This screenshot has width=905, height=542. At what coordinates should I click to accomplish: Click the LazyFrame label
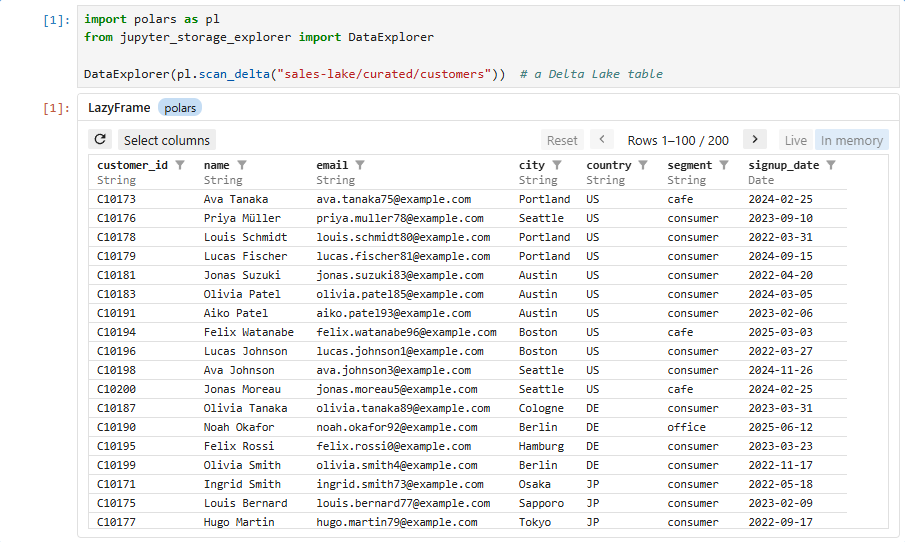(x=119, y=108)
